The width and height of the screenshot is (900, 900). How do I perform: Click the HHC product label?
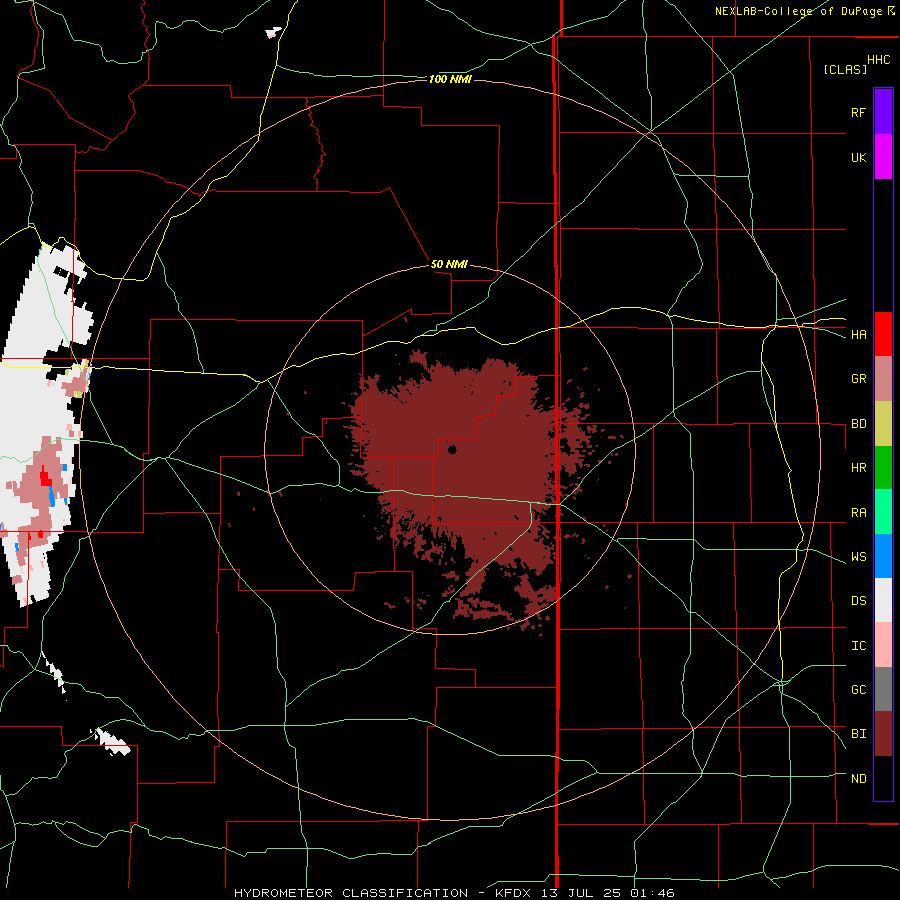click(879, 60)
